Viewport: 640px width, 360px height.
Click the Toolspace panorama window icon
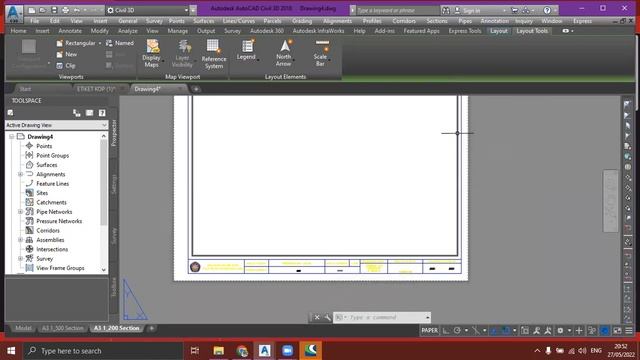pyautogui.click(x=89, y=113)
